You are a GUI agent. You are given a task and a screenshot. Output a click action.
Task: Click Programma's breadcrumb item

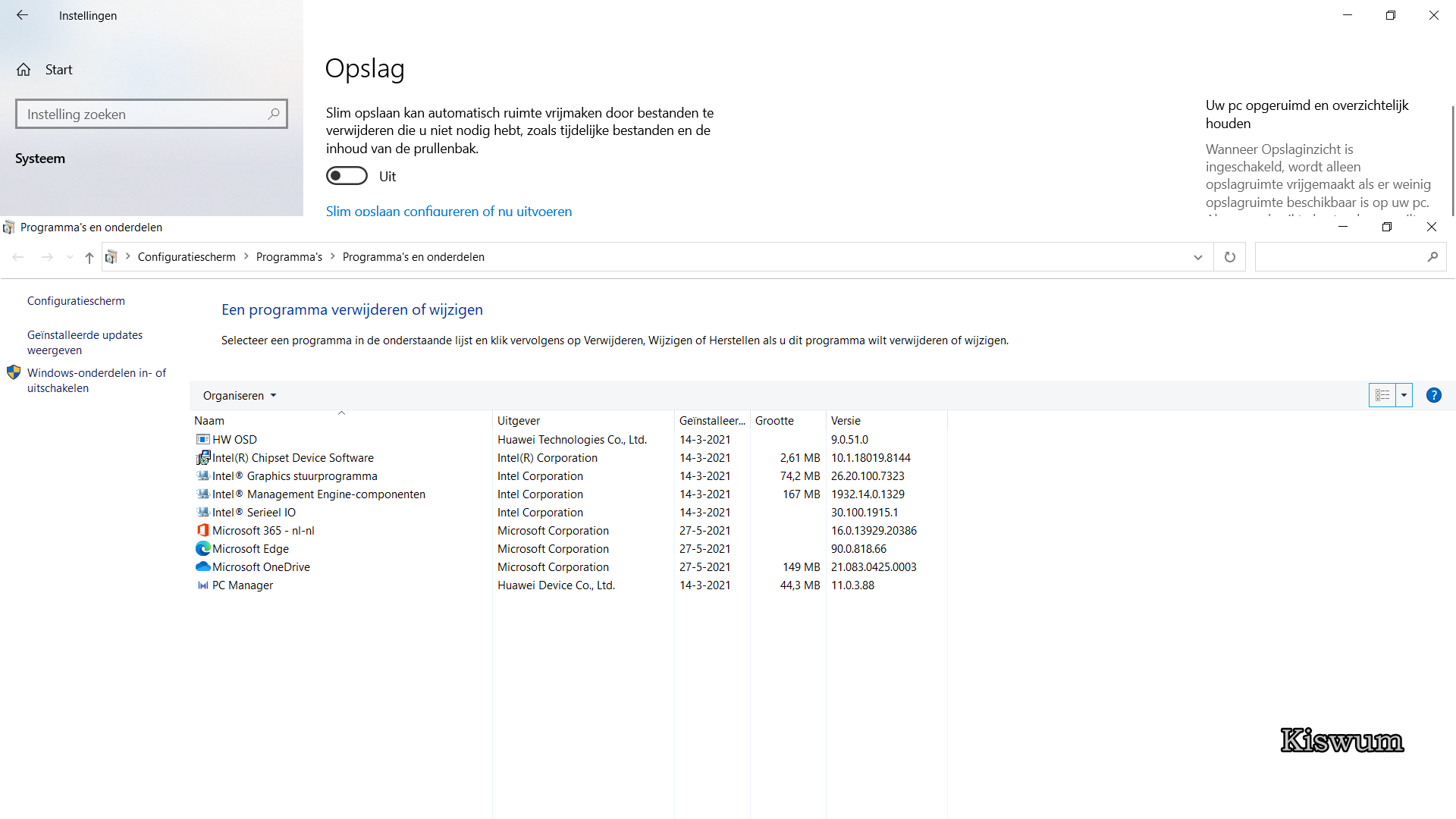click(x=289, y=257)
